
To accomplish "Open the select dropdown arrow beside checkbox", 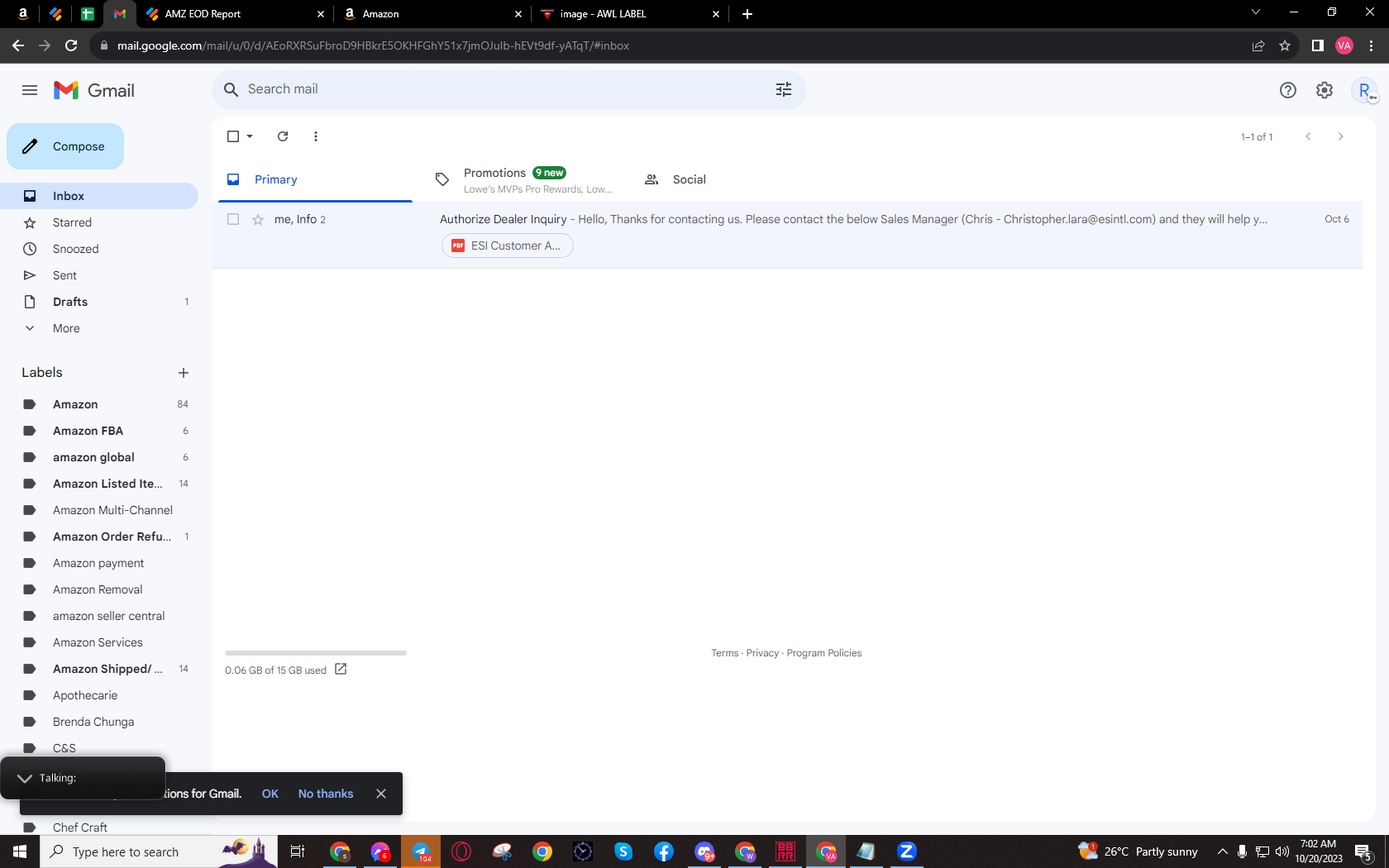I will 250,136.
